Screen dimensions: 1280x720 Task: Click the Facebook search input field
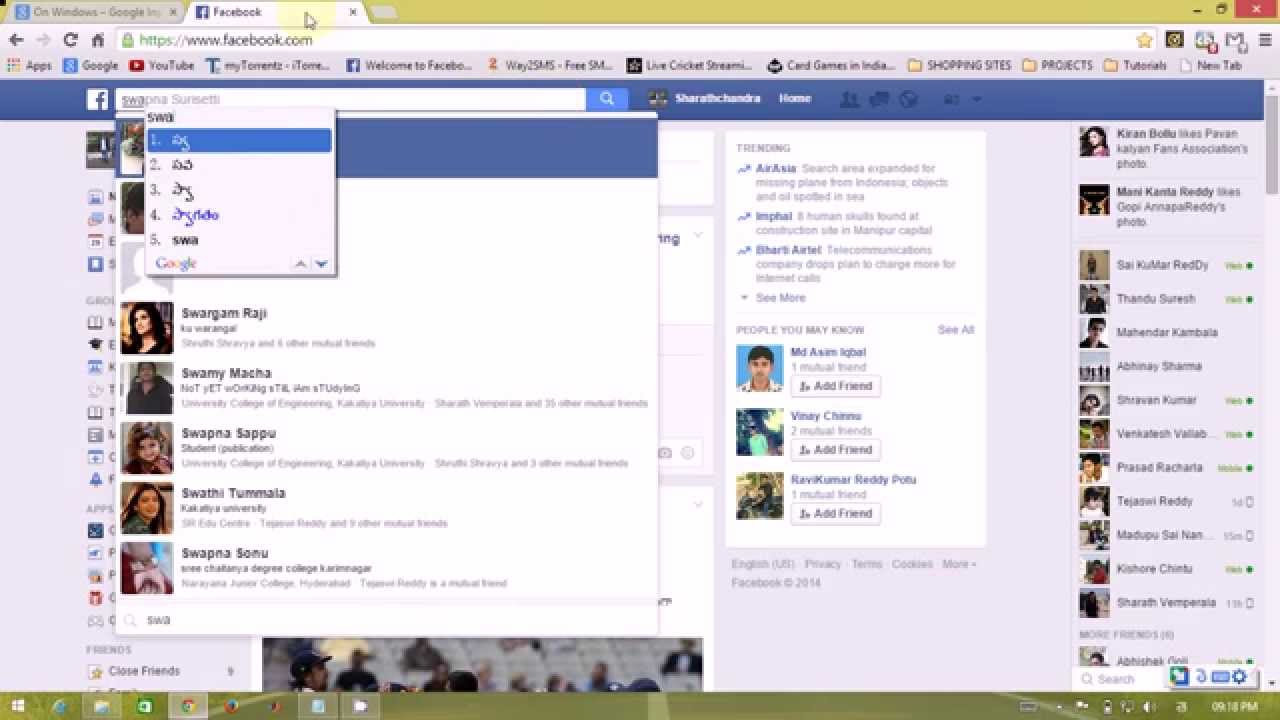[x=351, y=99]
